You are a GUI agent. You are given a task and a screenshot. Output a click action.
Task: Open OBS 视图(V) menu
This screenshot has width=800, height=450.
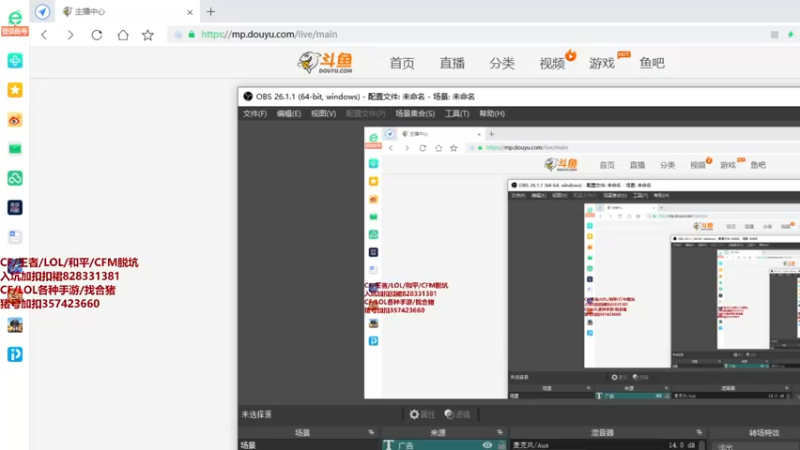(323, 114)
